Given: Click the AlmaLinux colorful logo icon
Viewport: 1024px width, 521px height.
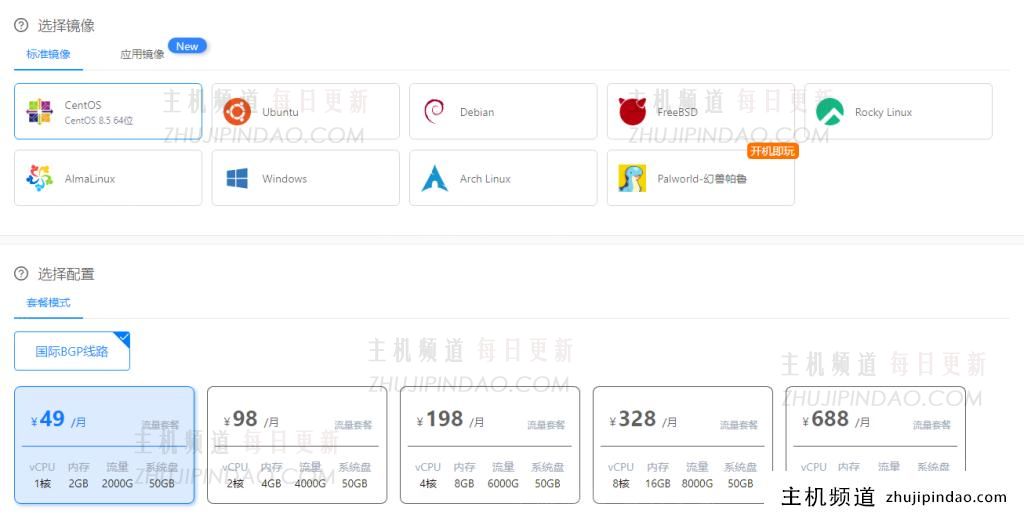Looking at the screenshot, I should click(39, 178).
